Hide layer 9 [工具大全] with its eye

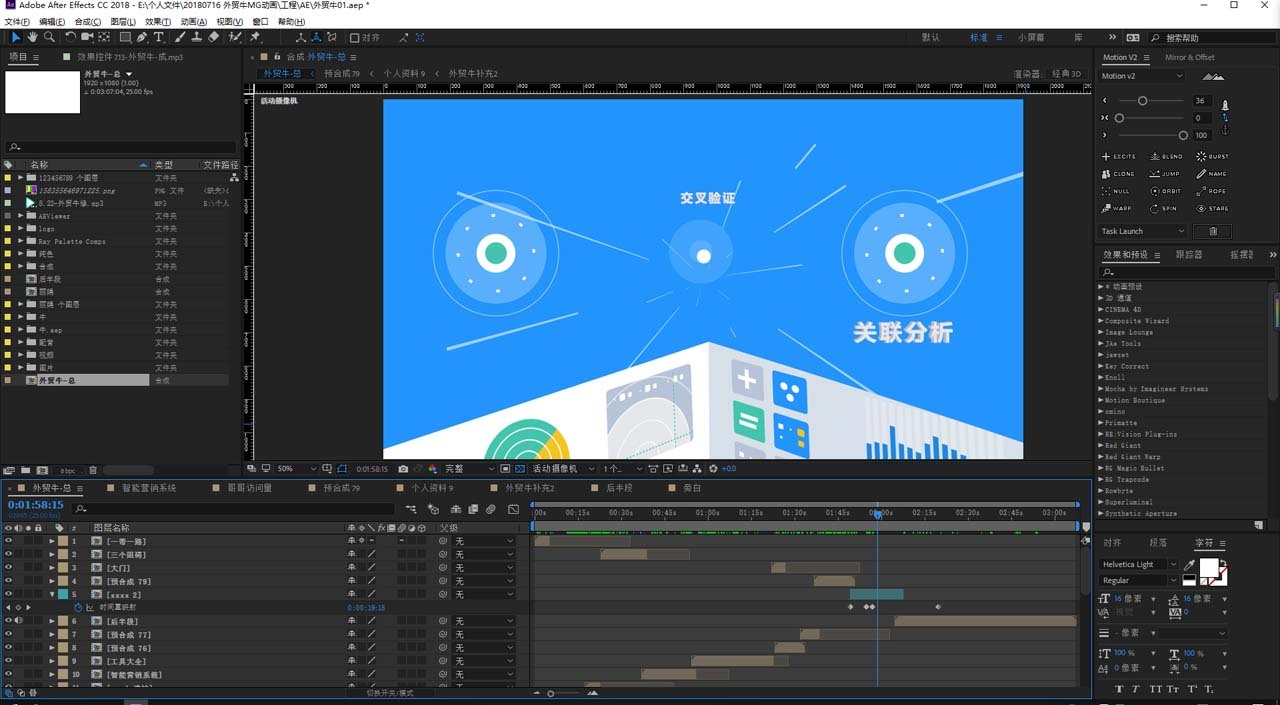pyautogui.click(x=8, y=661)
